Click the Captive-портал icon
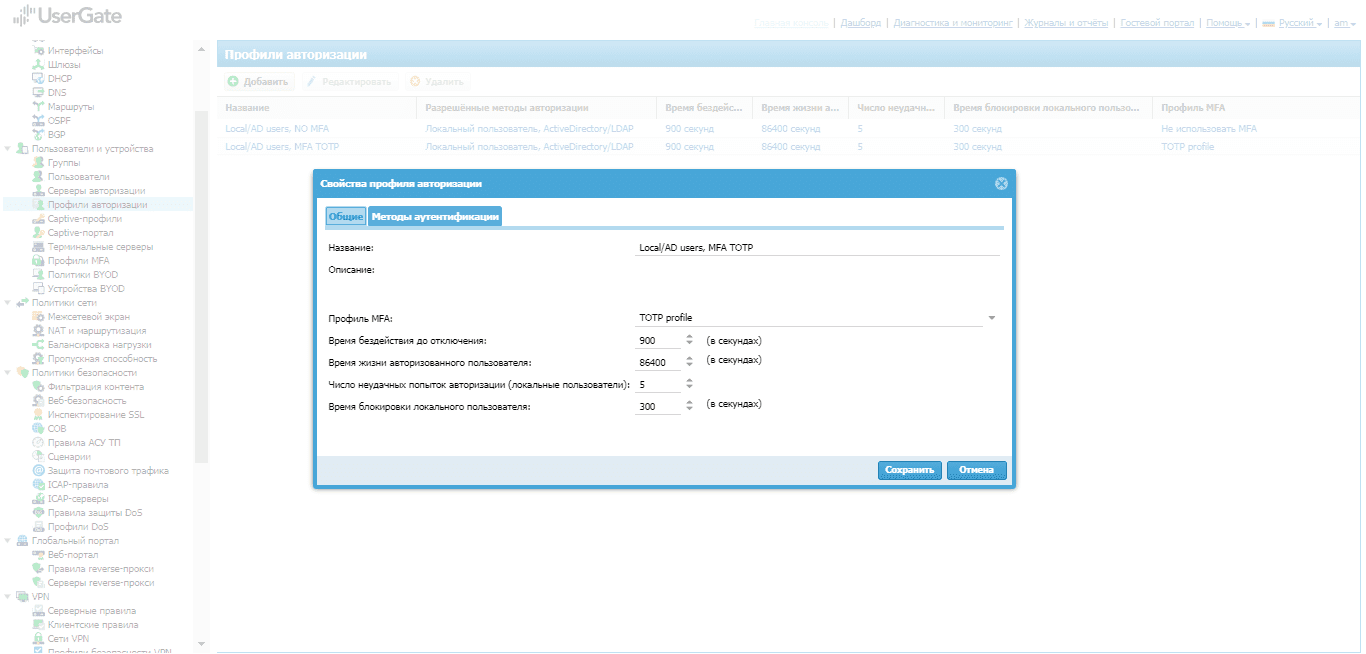The height and width of the screenshot is (654, 1366). coord(39,233)
